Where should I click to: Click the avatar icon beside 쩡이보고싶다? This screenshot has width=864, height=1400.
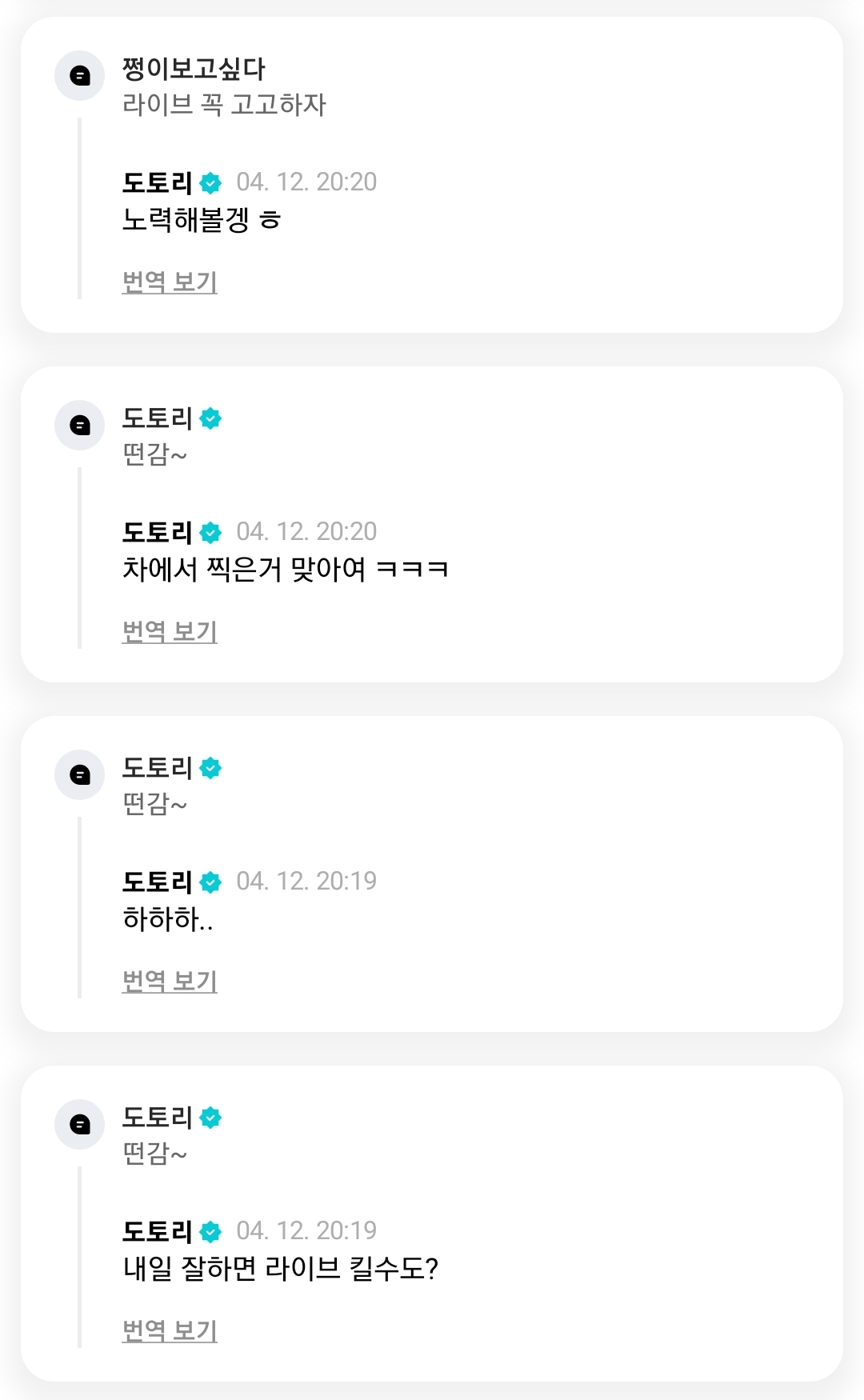coord(79,76)
